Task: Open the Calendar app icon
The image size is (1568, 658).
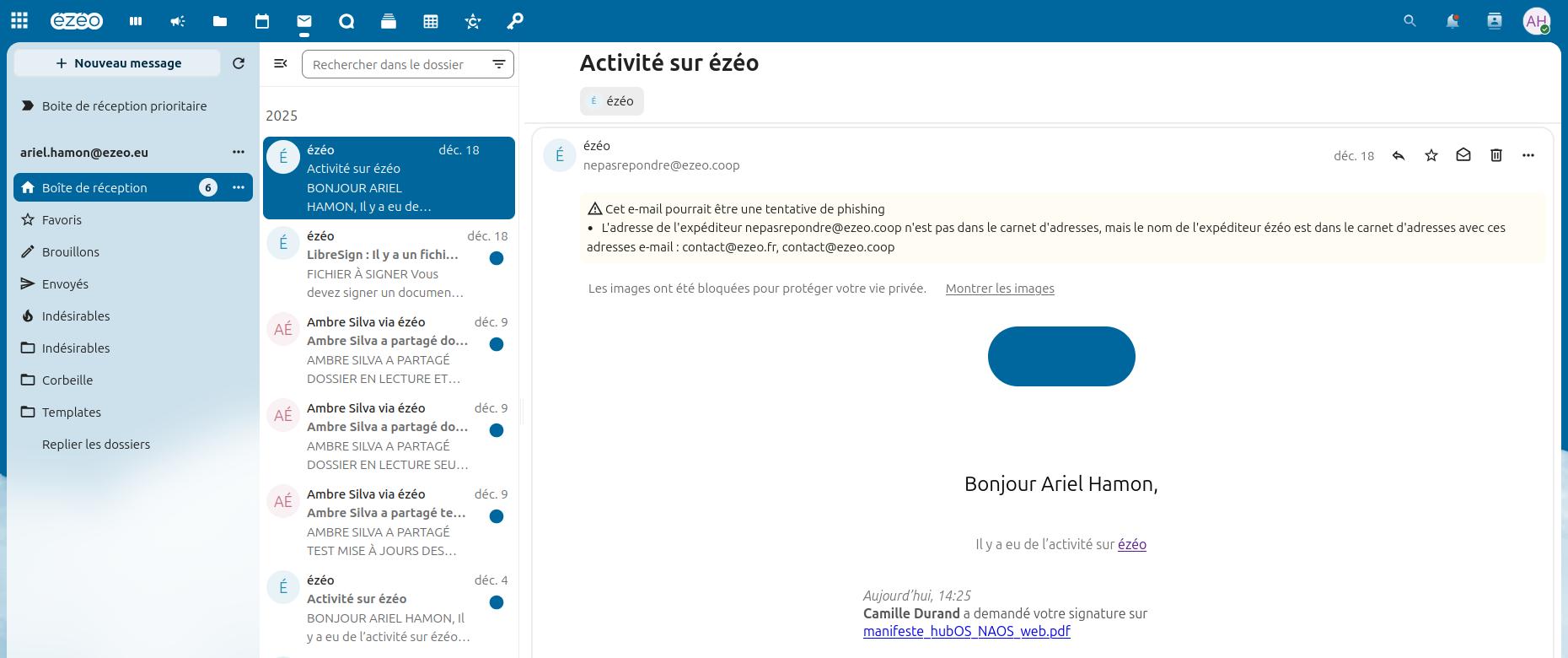Action: [x=262, y=21]
